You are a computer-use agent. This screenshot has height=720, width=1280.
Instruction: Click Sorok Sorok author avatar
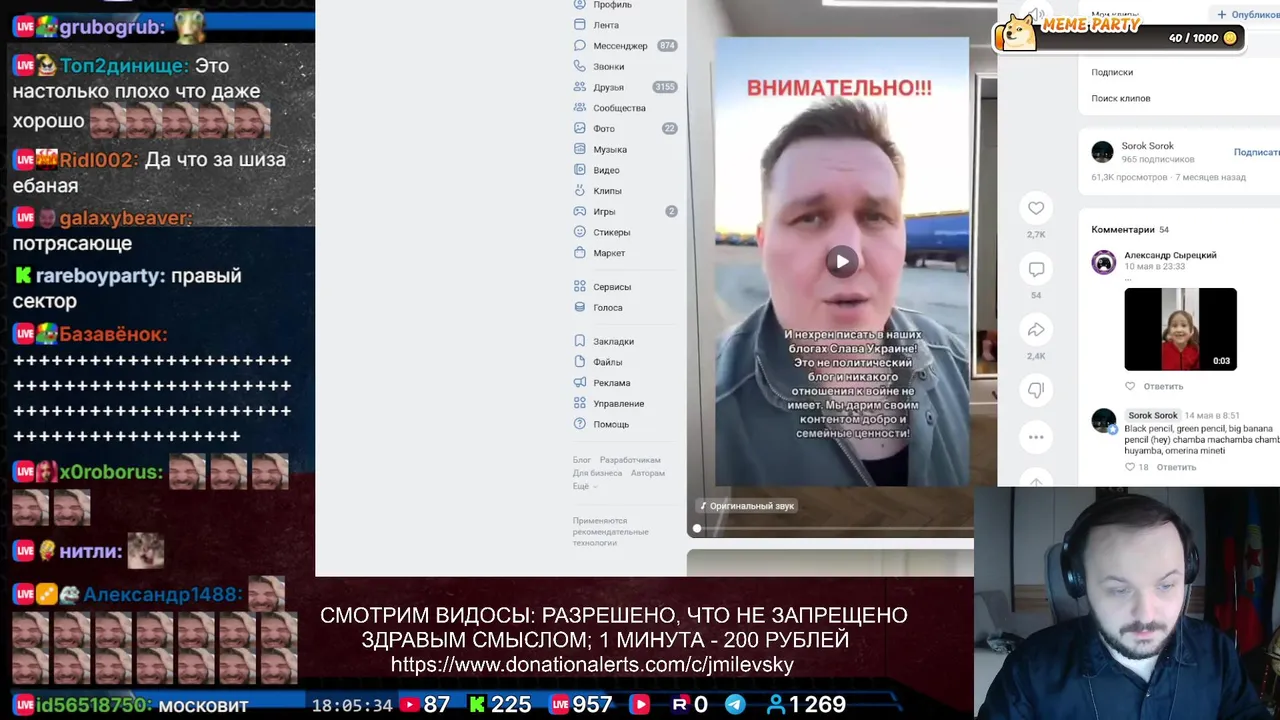(1103, 152)
